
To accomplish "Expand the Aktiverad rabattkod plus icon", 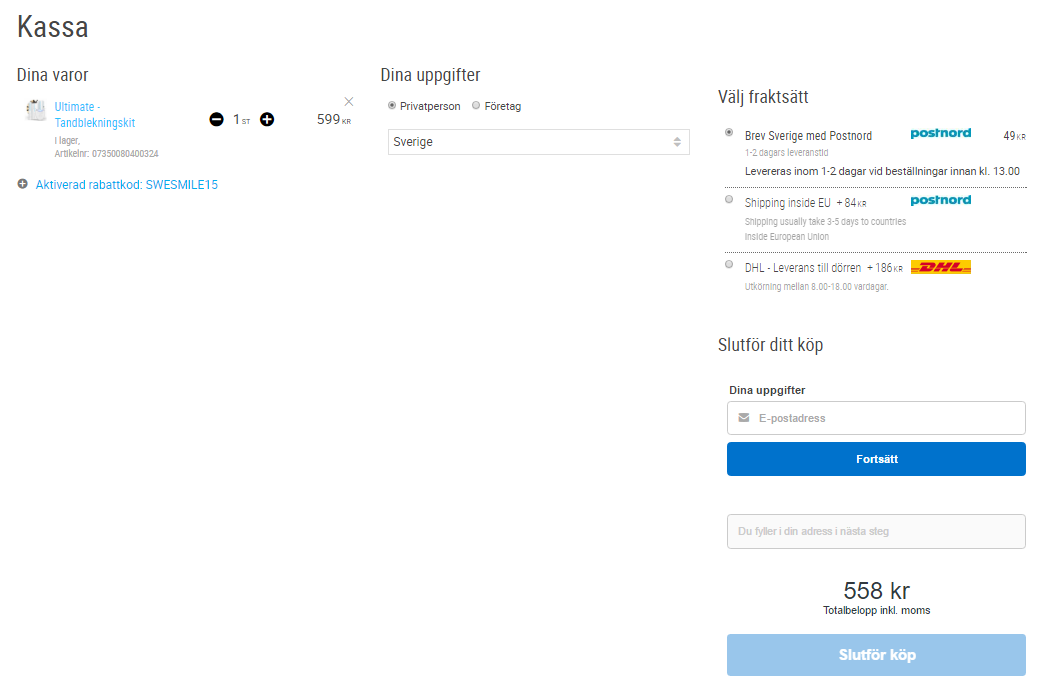I will tap(22, 184).
